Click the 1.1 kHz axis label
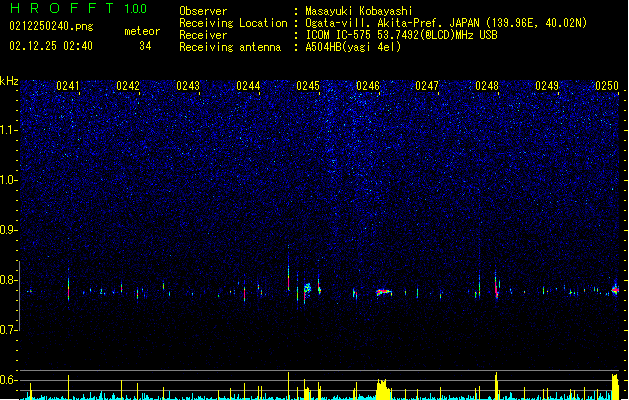The image size is (629, 400). 8,130
